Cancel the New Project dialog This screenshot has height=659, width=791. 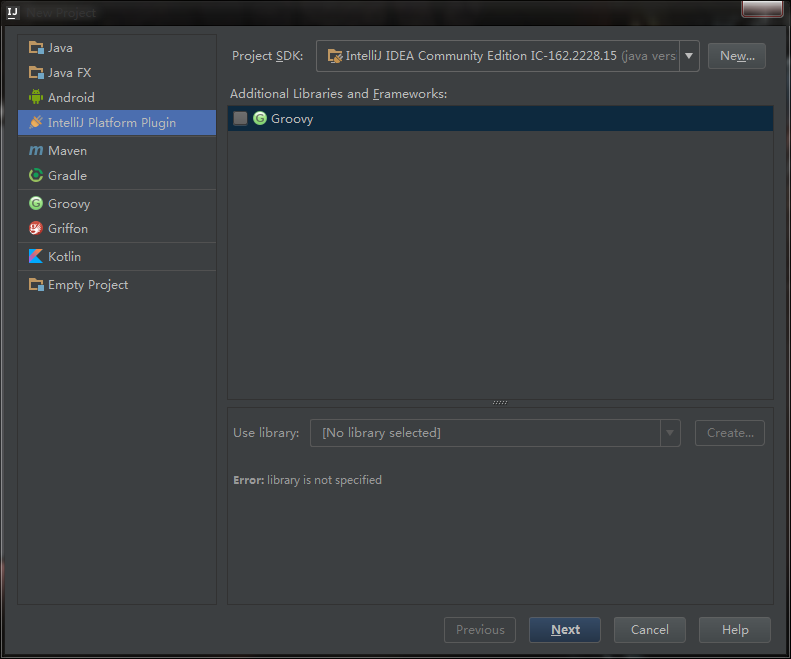650,630
